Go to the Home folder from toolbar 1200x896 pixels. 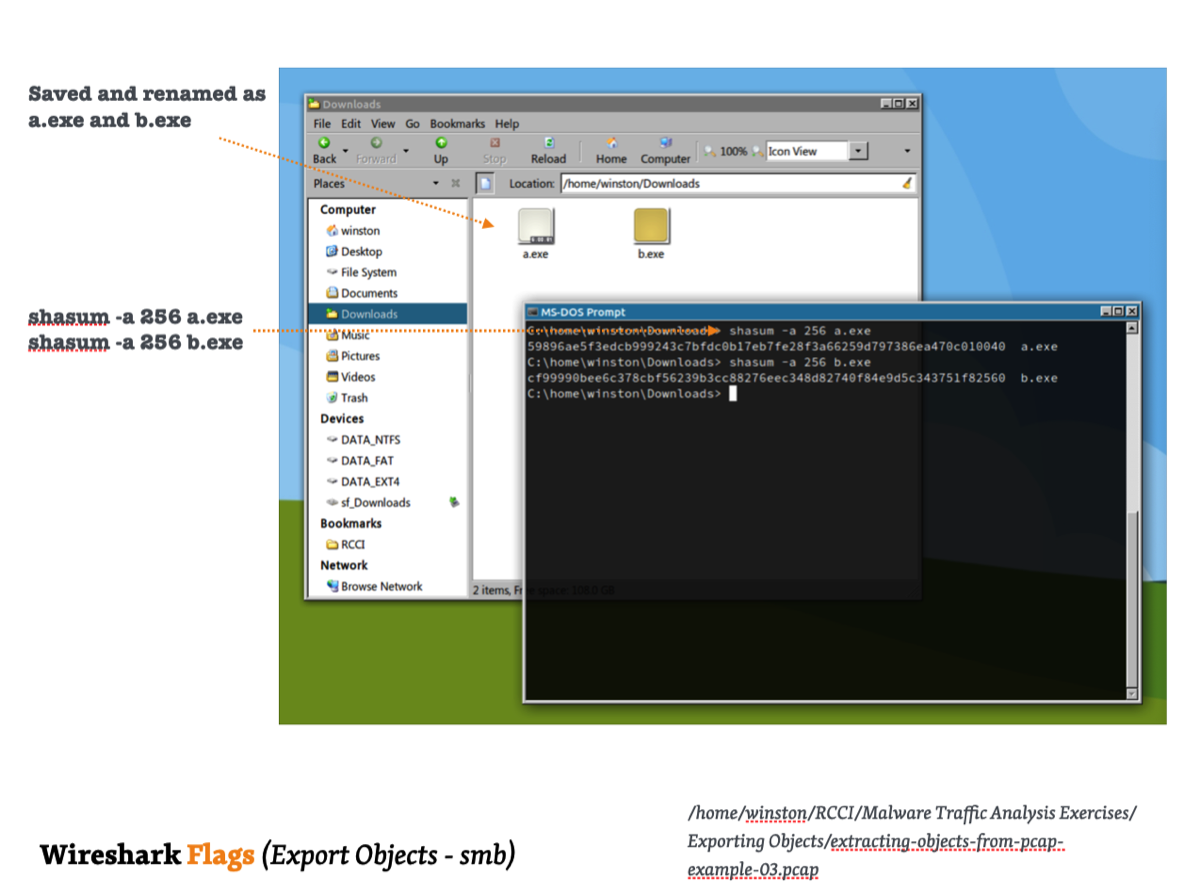pos(611,150)
